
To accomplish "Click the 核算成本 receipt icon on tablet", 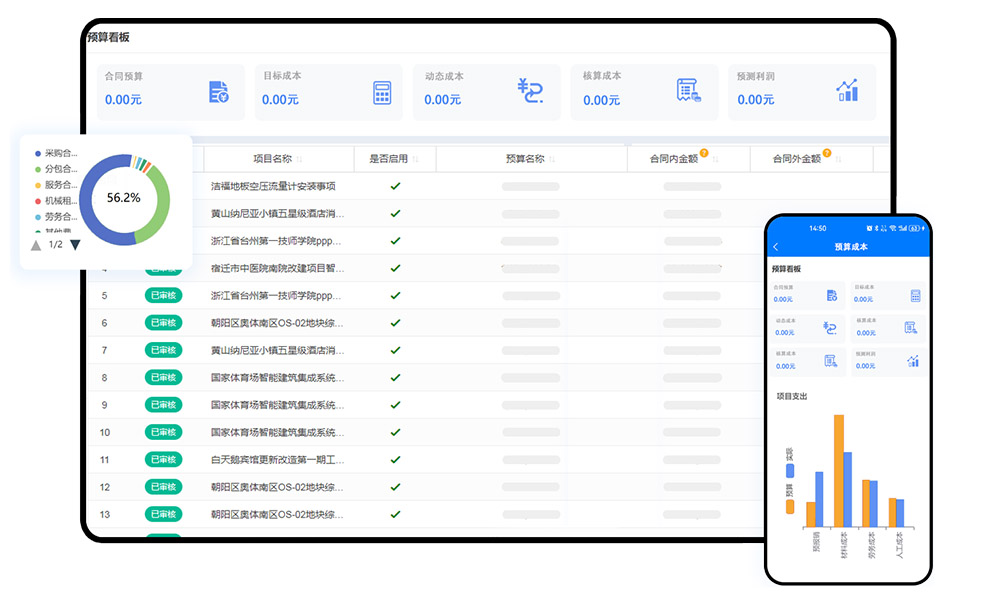I will [689, 91].
